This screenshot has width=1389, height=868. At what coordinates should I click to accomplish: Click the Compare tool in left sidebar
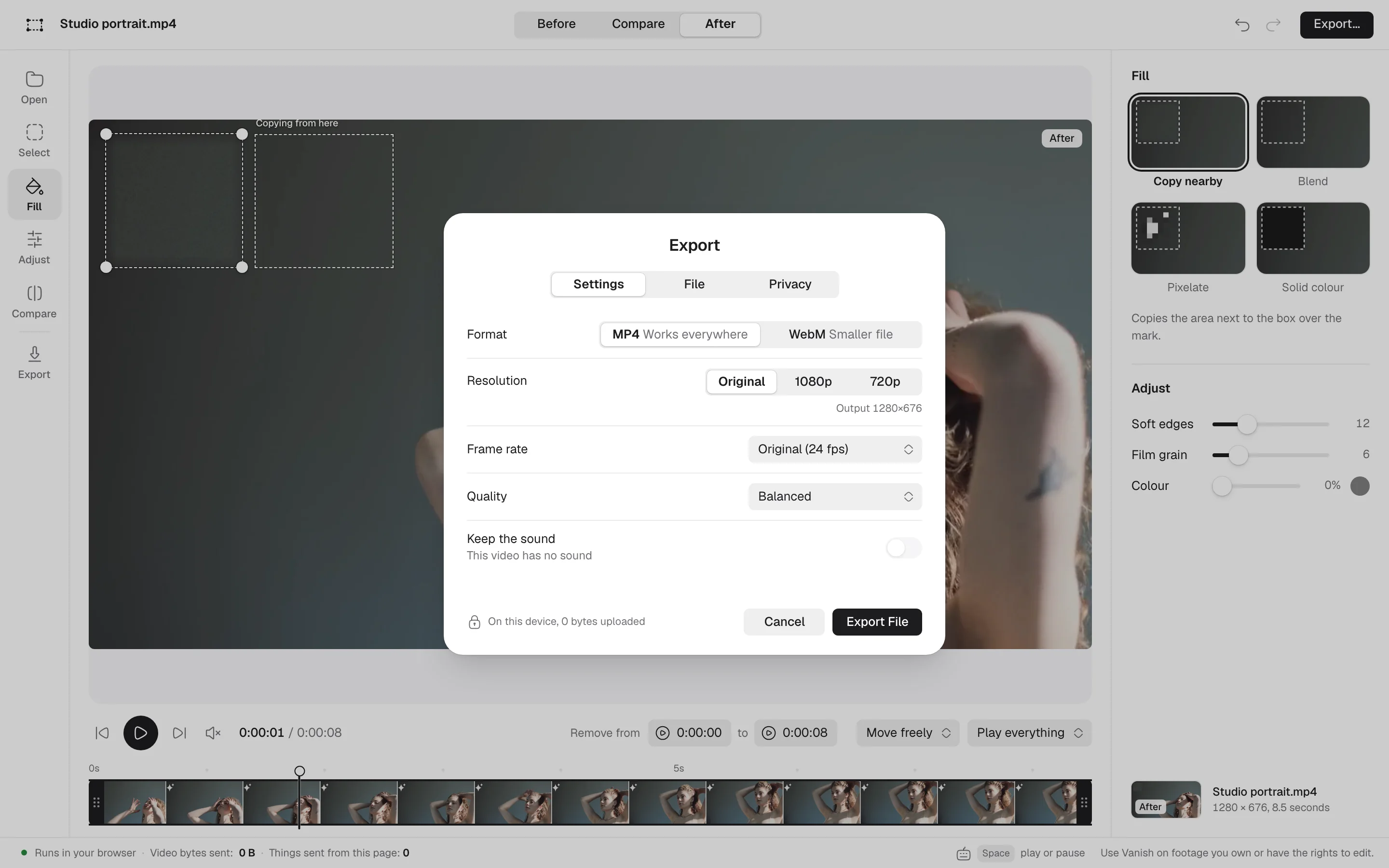34,301
